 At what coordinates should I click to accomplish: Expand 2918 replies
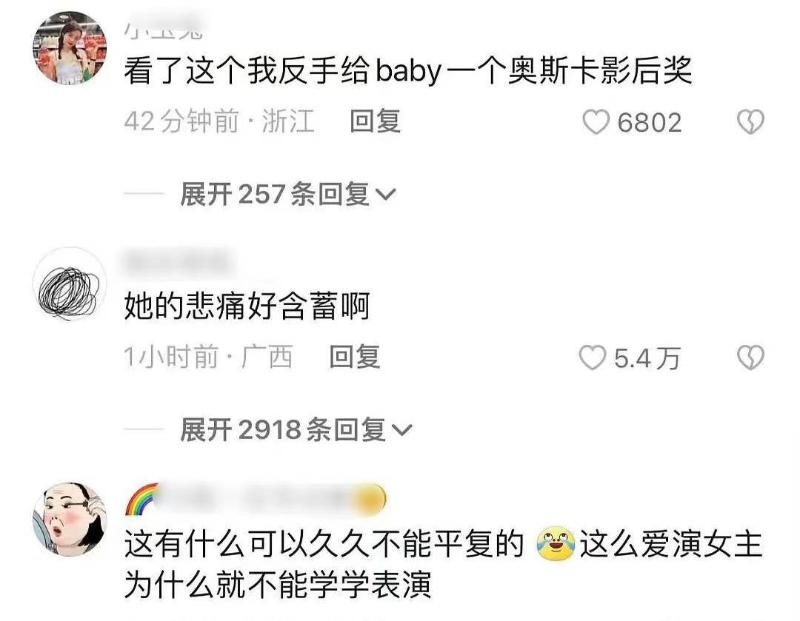296,430
